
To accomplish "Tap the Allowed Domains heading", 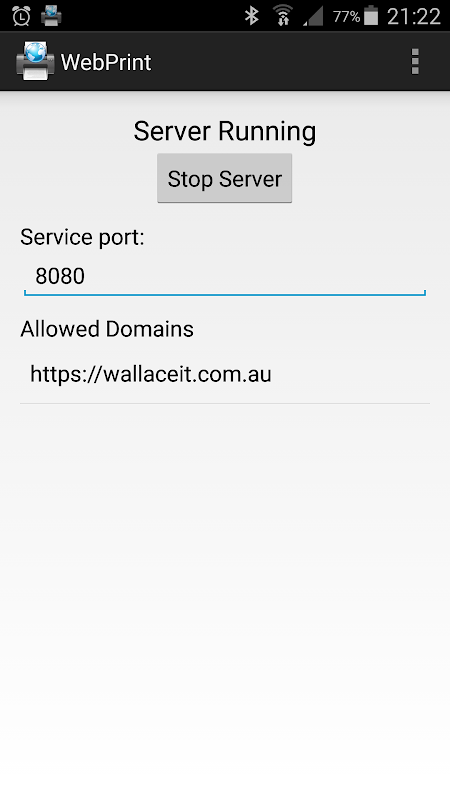I will [107, 329].
